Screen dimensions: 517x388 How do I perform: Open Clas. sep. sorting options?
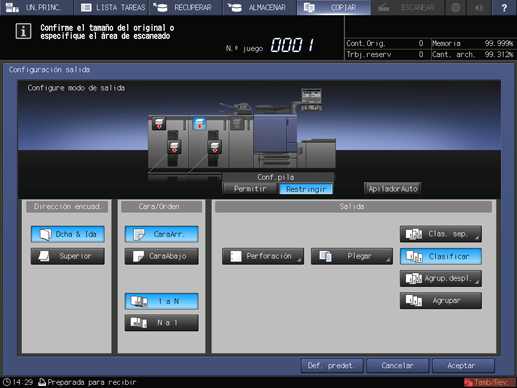(x=441, y=234)
